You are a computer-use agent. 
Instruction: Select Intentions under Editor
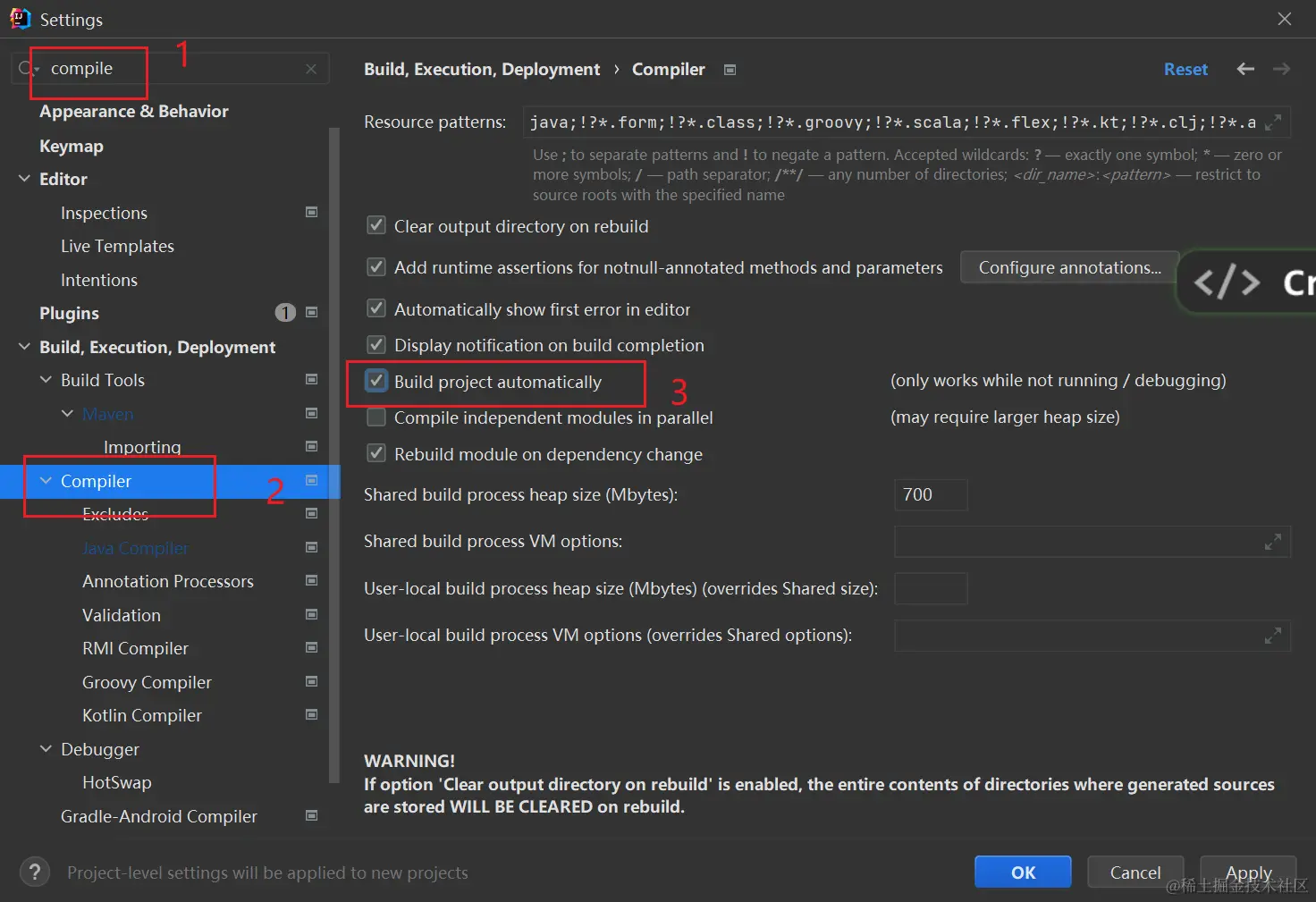click(99, 280)
